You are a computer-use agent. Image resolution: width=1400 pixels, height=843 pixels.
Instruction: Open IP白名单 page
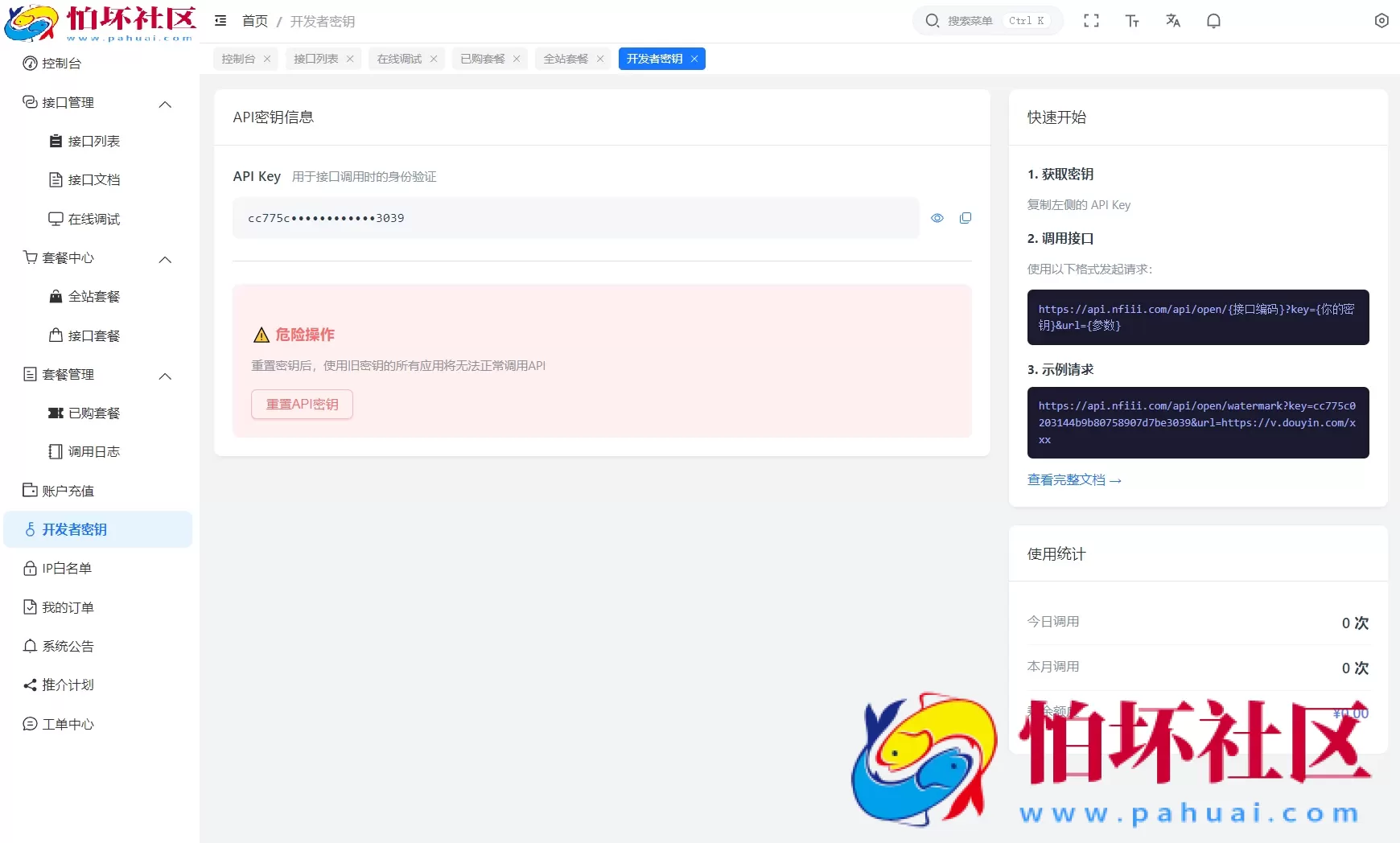[67, 568]
